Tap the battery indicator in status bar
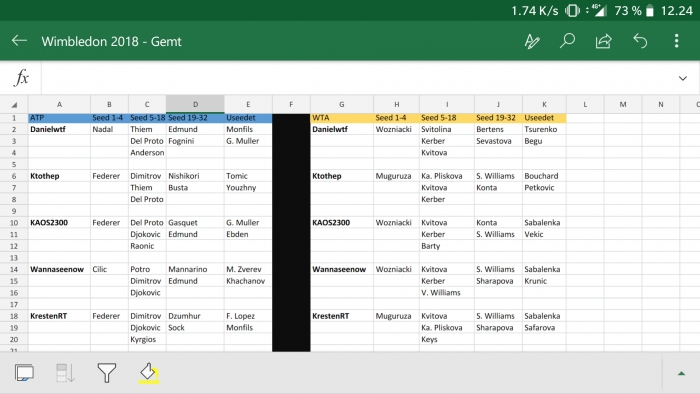Viewport: 700px width, 394px height. [650, 10]
